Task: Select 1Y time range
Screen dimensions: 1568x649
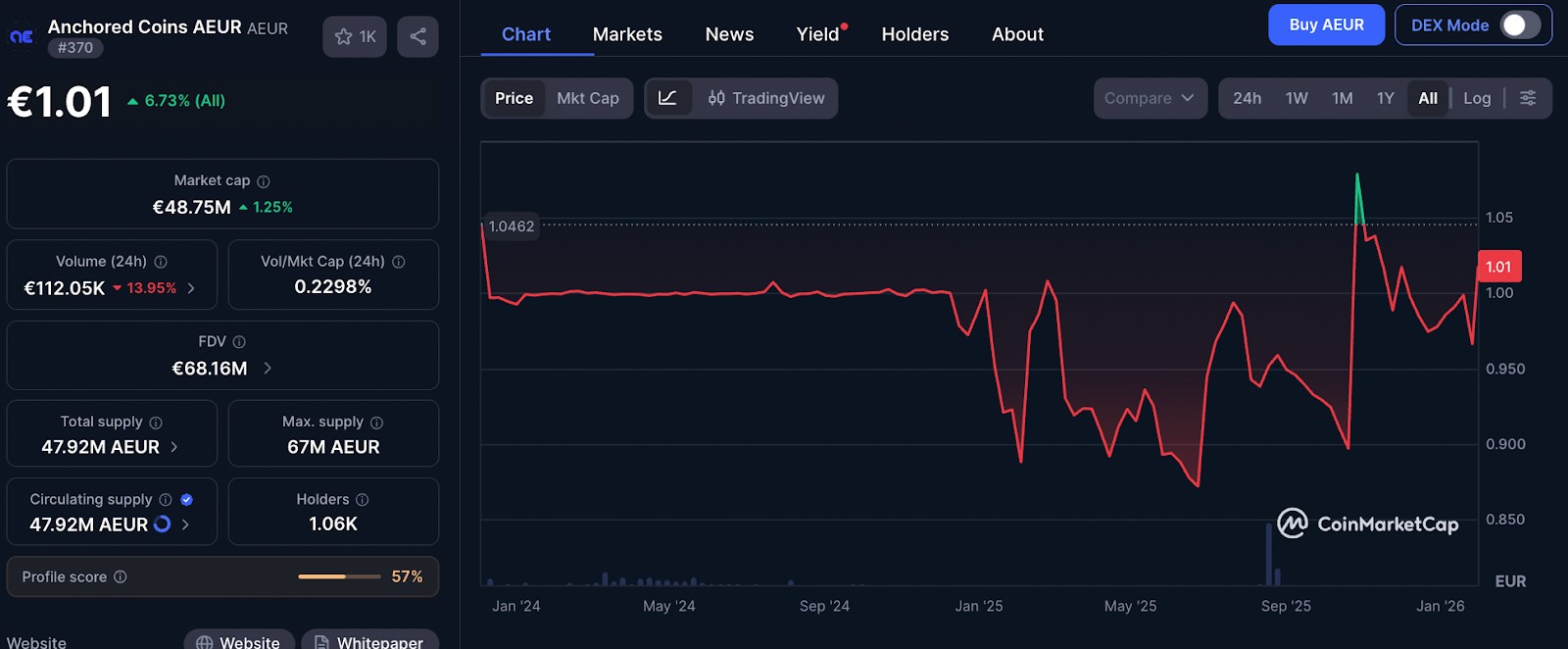Action: [x=1385, y=98]
